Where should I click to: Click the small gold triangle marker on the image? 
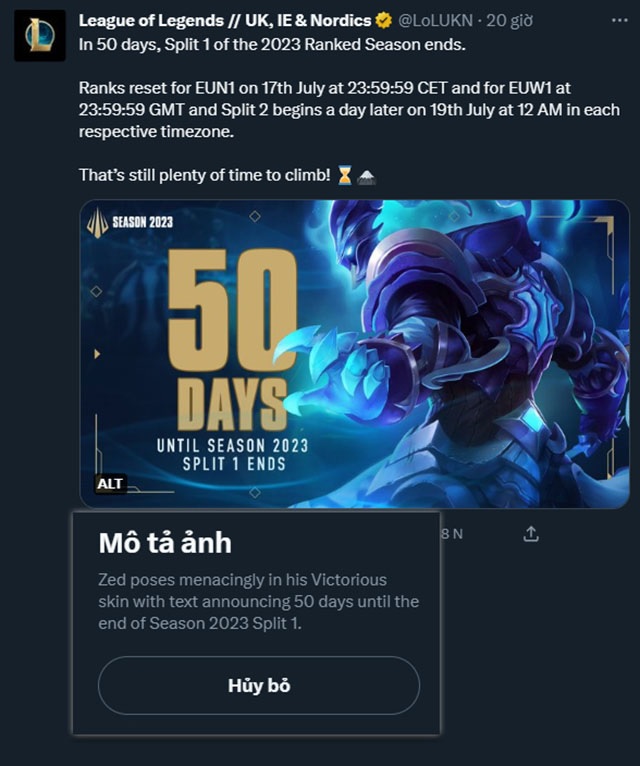[x=97, y=354]
